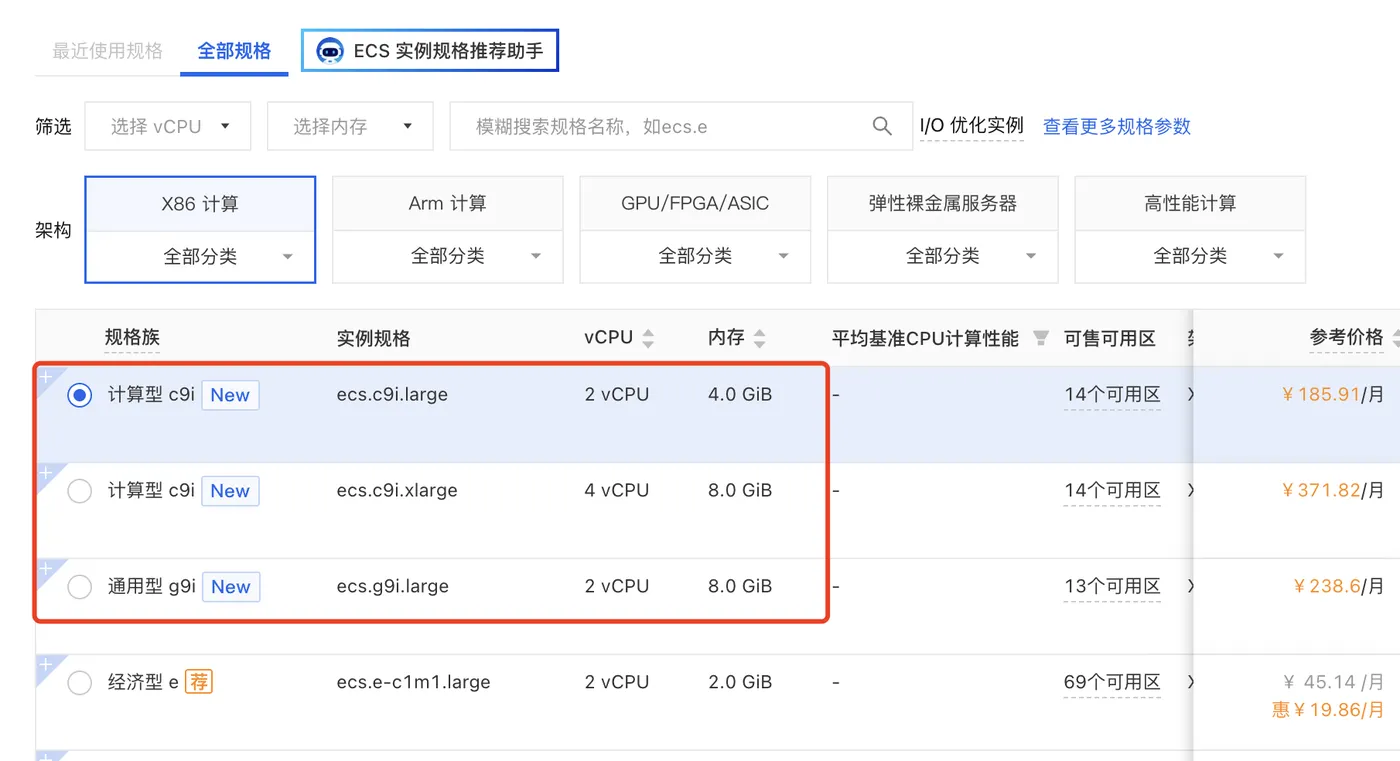Image resolution: width=1400 pixels, height=761 pixels.
Task: Open the 选择 vCPU dropdown
Action: (167, 127)
